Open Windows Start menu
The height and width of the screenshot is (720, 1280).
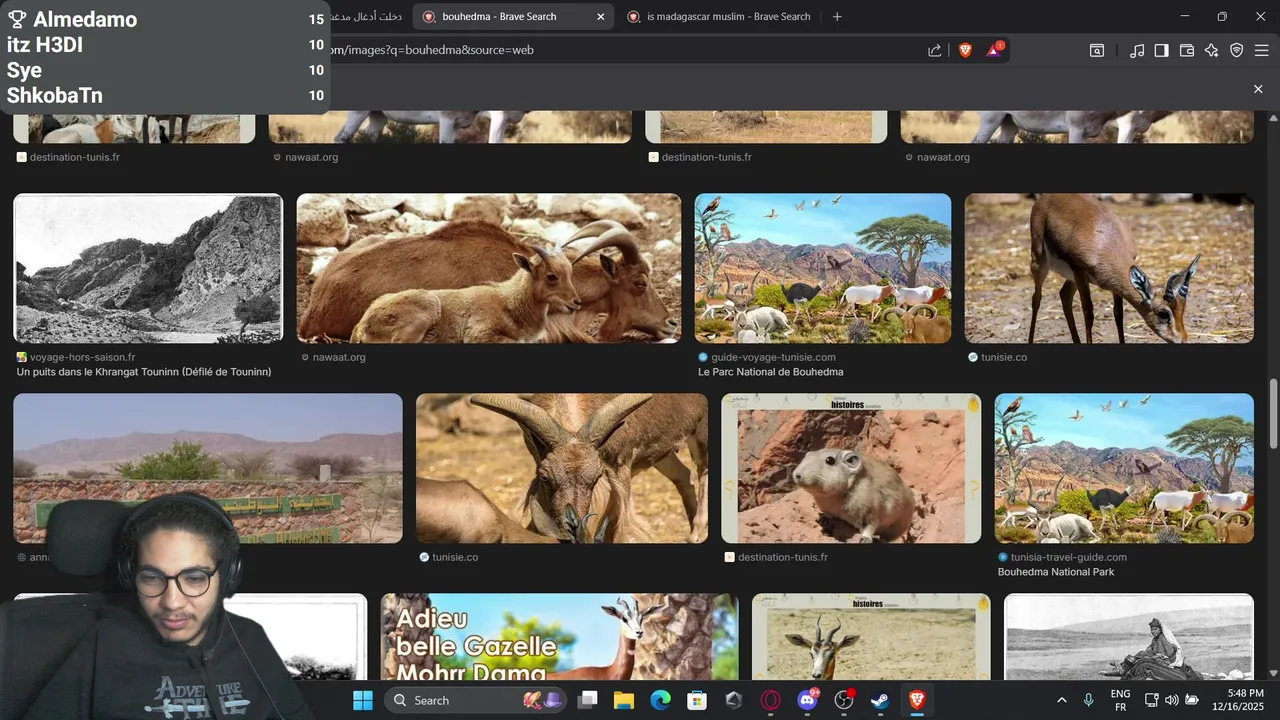pyautogui.click(x=363, y=700)
